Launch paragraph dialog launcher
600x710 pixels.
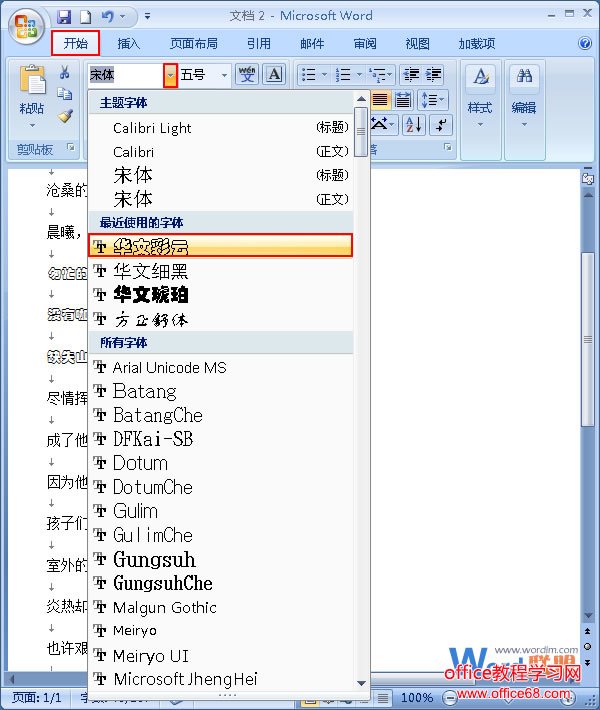tap(447, 147)
